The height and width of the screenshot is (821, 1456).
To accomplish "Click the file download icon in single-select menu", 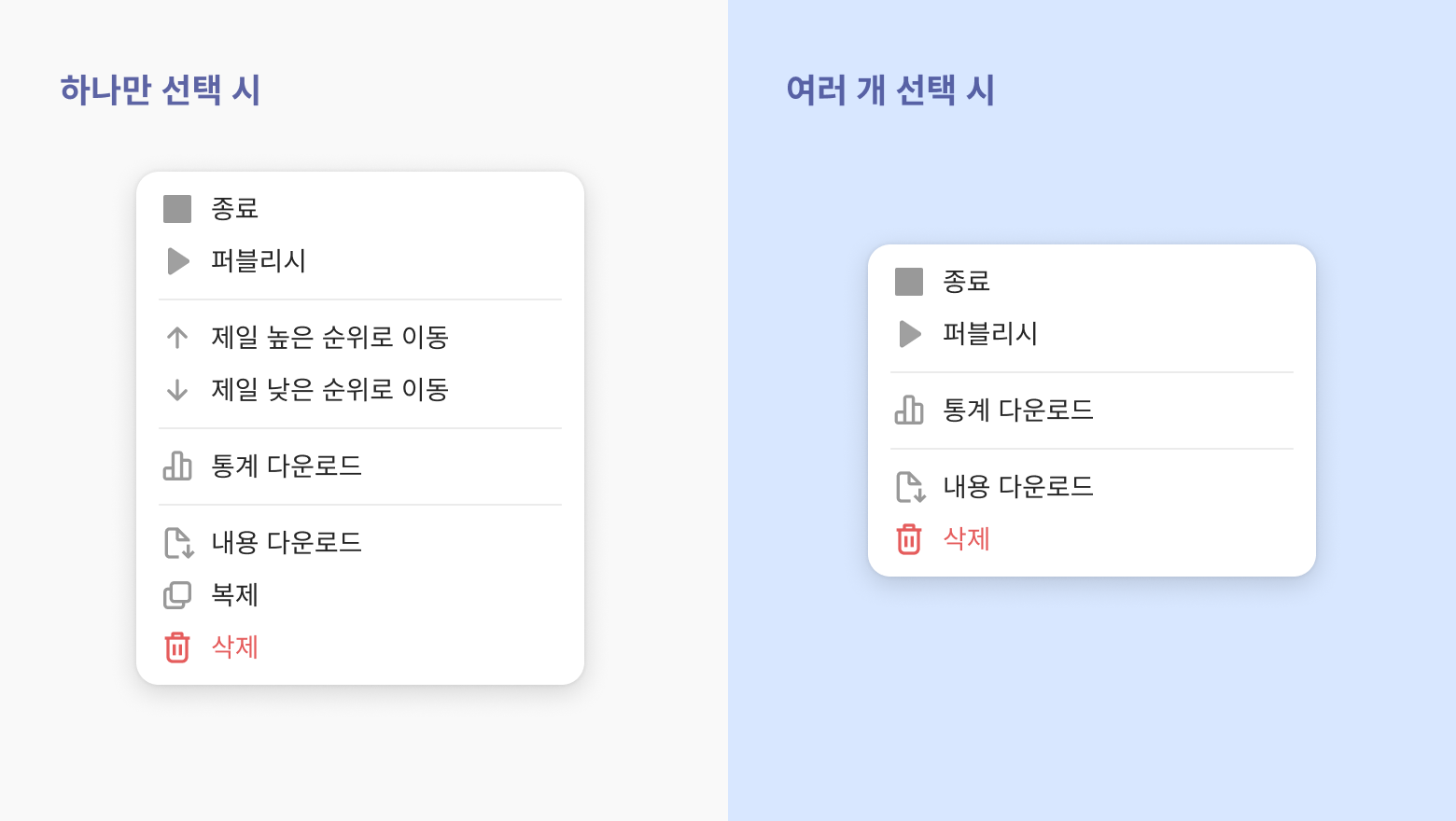I will (x=178, y=543).
